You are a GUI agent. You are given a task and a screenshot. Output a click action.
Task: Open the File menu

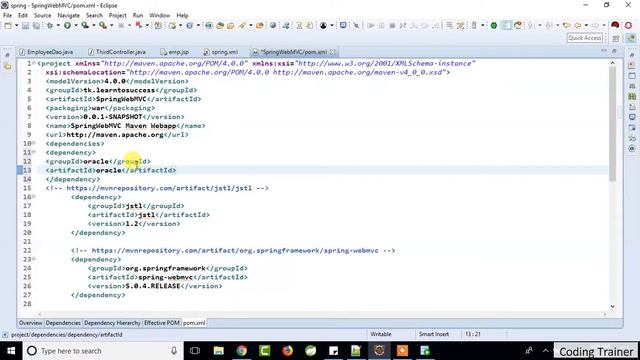[x=7, y=15]
